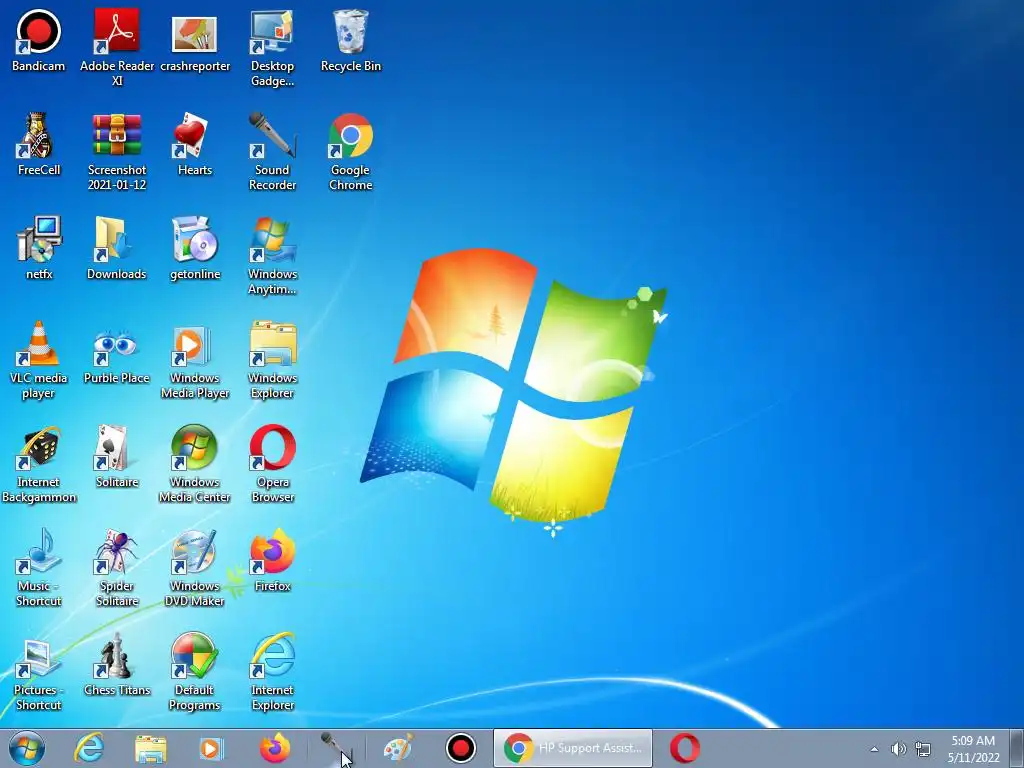Screen dimensions: 1024x768
Task: Open Sound Recorder microphone taskbar icon
Action: click(336, 748)
